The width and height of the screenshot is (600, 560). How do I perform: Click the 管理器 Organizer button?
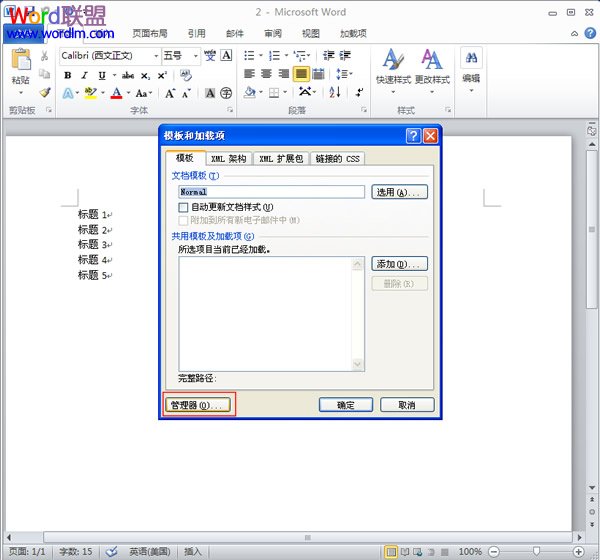point(197,405)
